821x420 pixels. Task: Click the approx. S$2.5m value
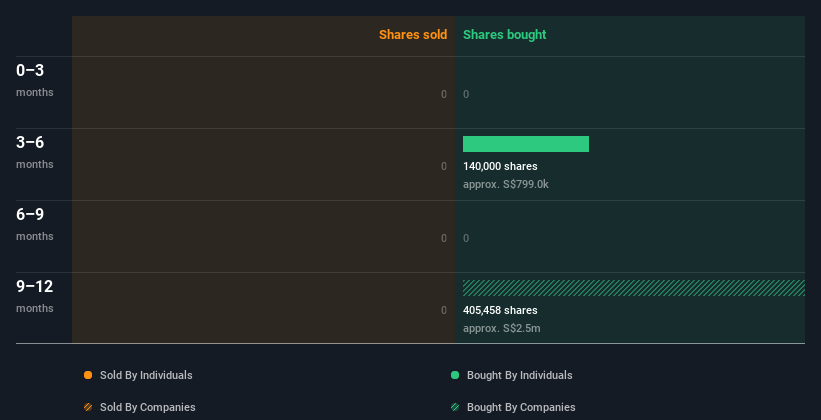(502, 328)
